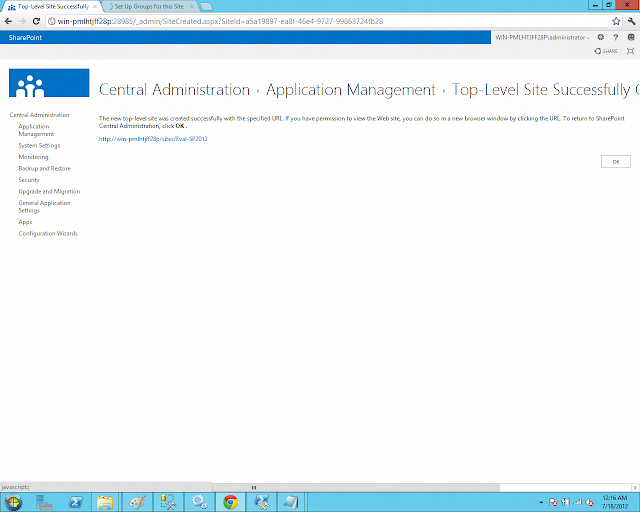Open SharePoint Management Shell taskbar icon

point(262,502)
